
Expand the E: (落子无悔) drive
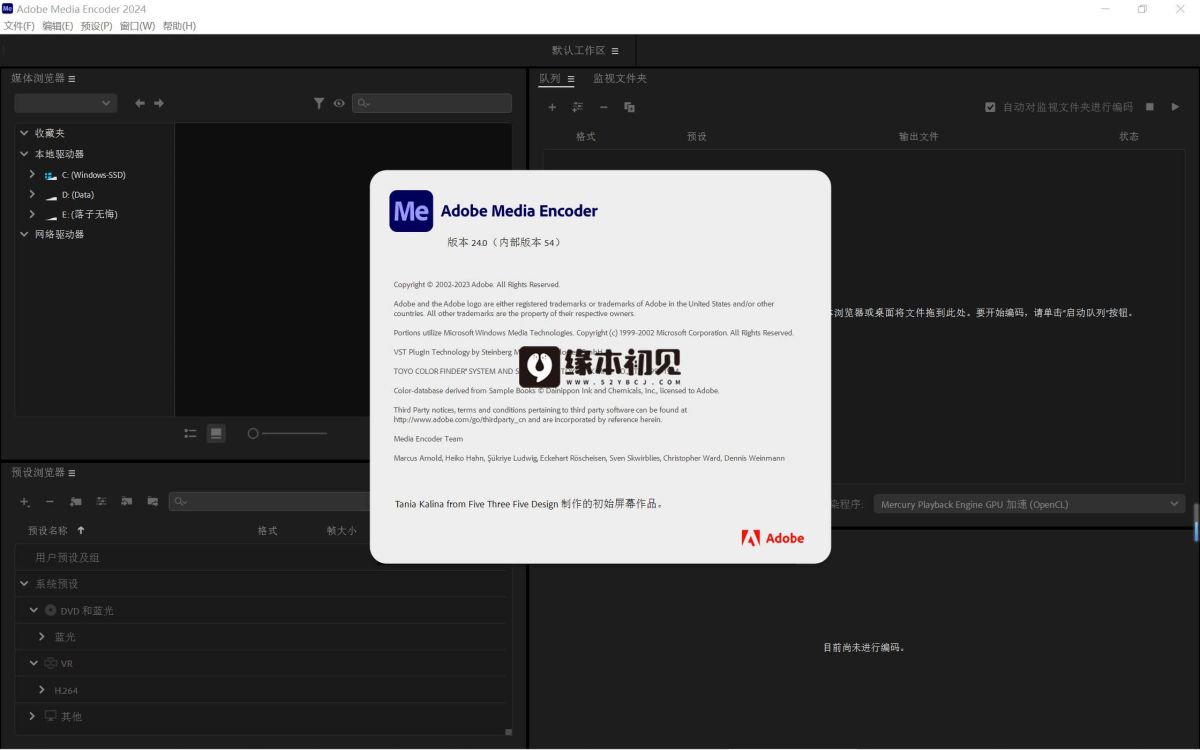tap(32, 214)
